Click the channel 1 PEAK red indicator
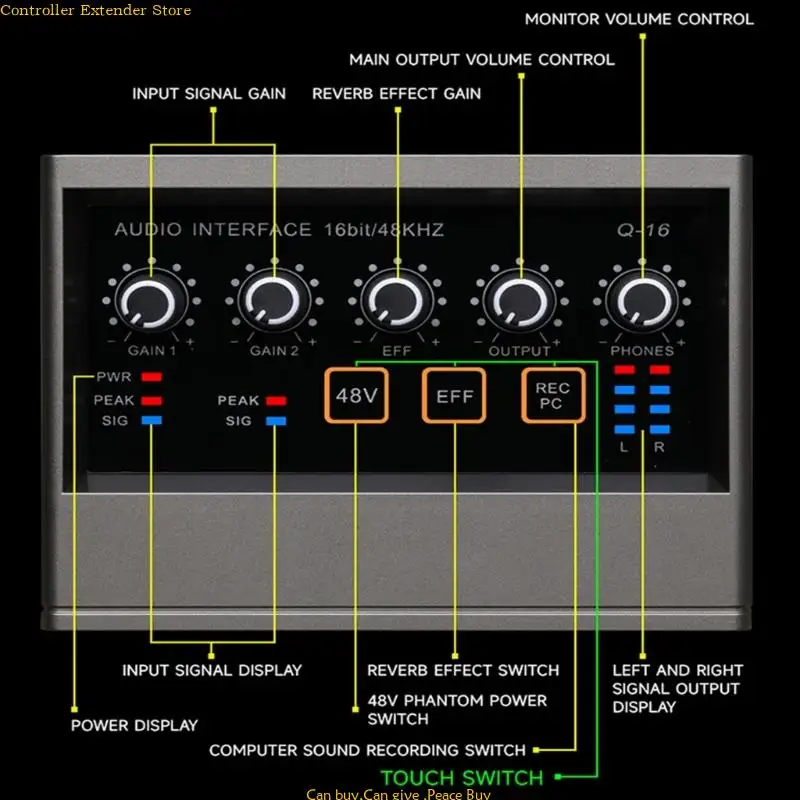 152,401
